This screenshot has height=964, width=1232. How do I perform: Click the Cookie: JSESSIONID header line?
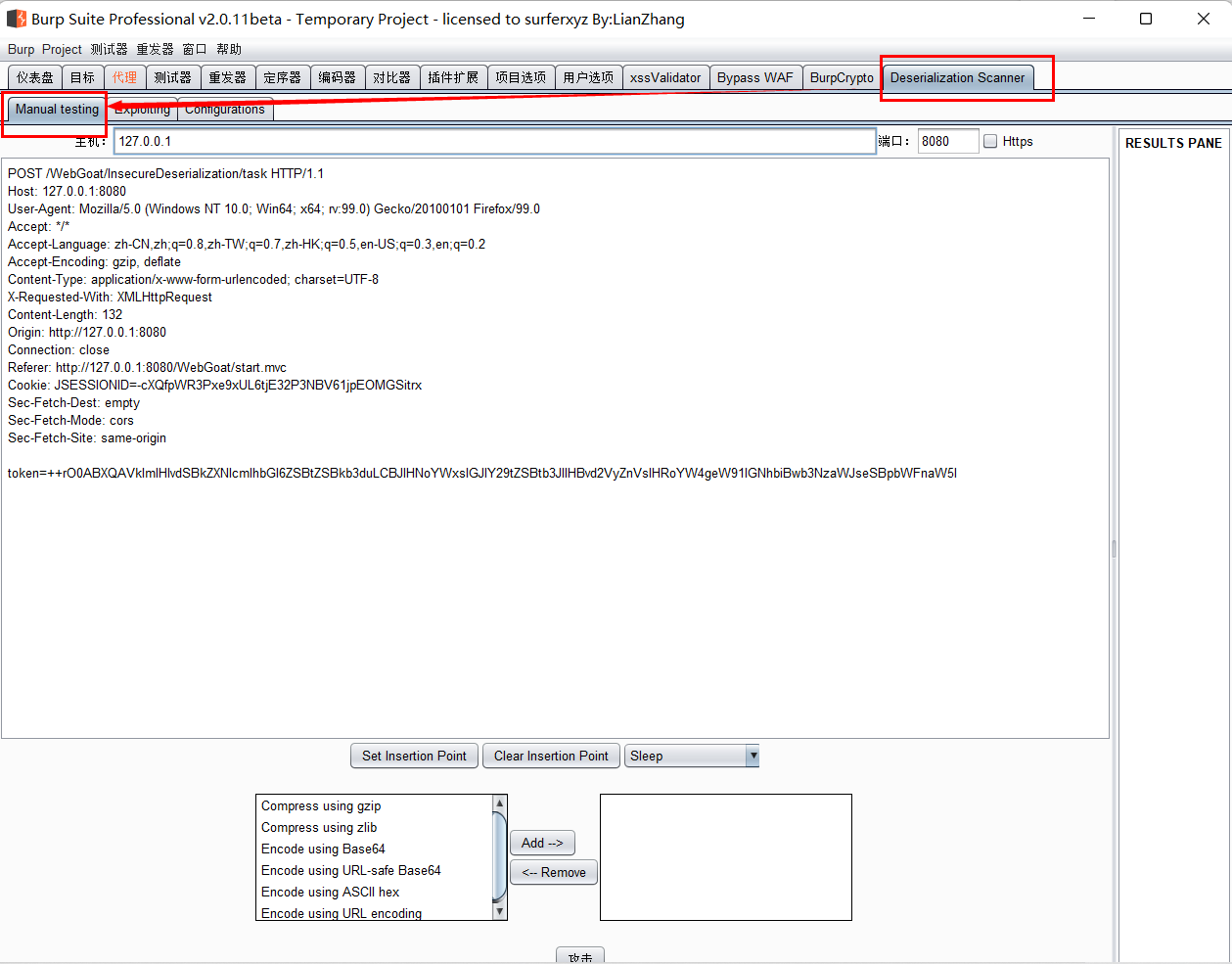coord(214,385)
